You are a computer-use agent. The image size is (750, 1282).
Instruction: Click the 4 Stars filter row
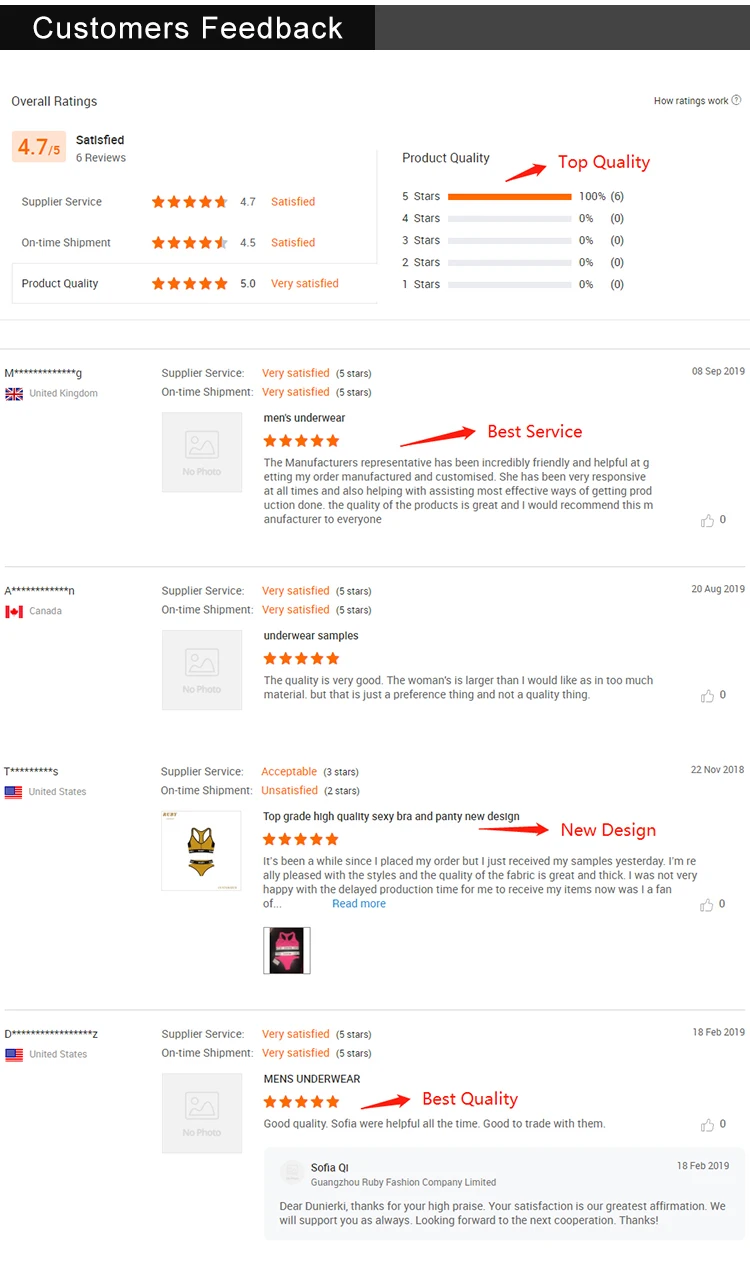pyautogui.click(x=513, y=219)
